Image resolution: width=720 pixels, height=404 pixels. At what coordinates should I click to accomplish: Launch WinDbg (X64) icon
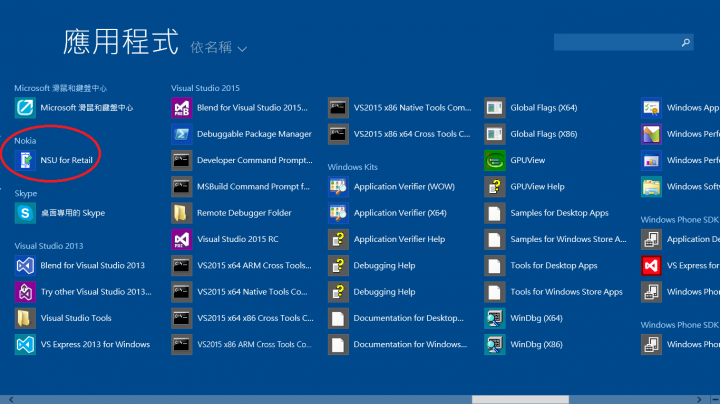point(495,318)
